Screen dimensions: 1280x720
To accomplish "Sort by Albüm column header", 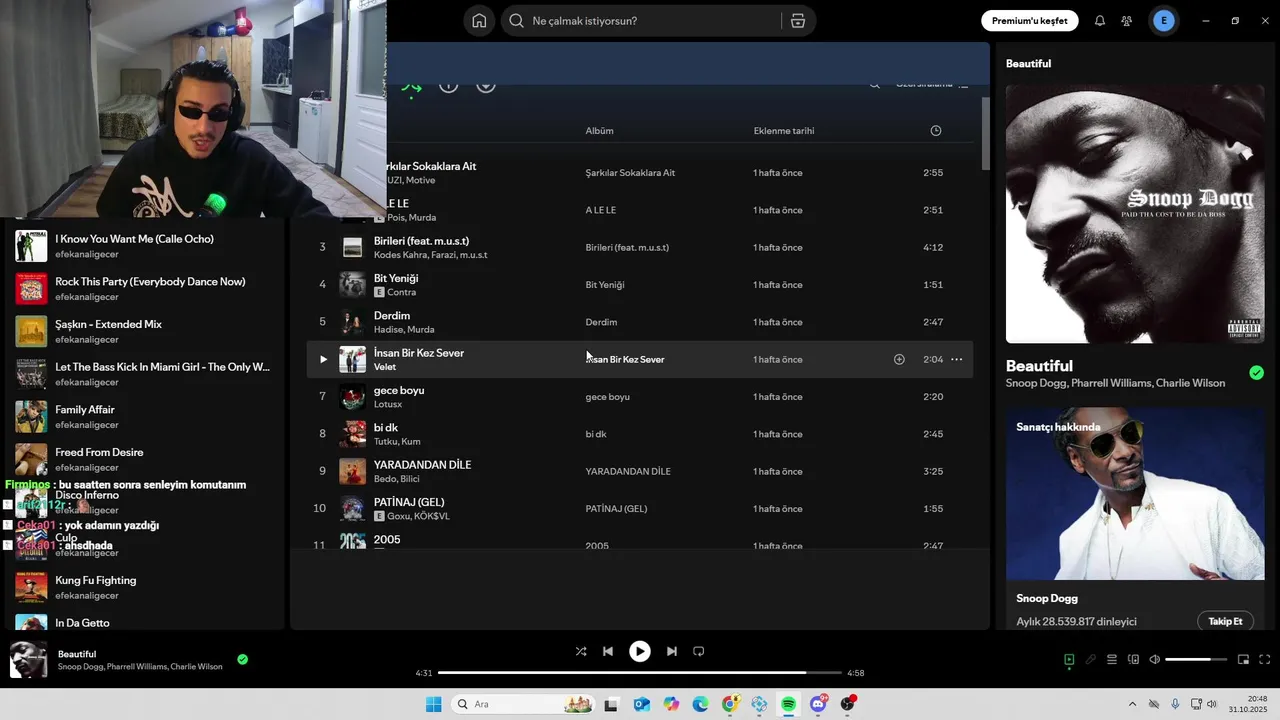I will (600, 131).
